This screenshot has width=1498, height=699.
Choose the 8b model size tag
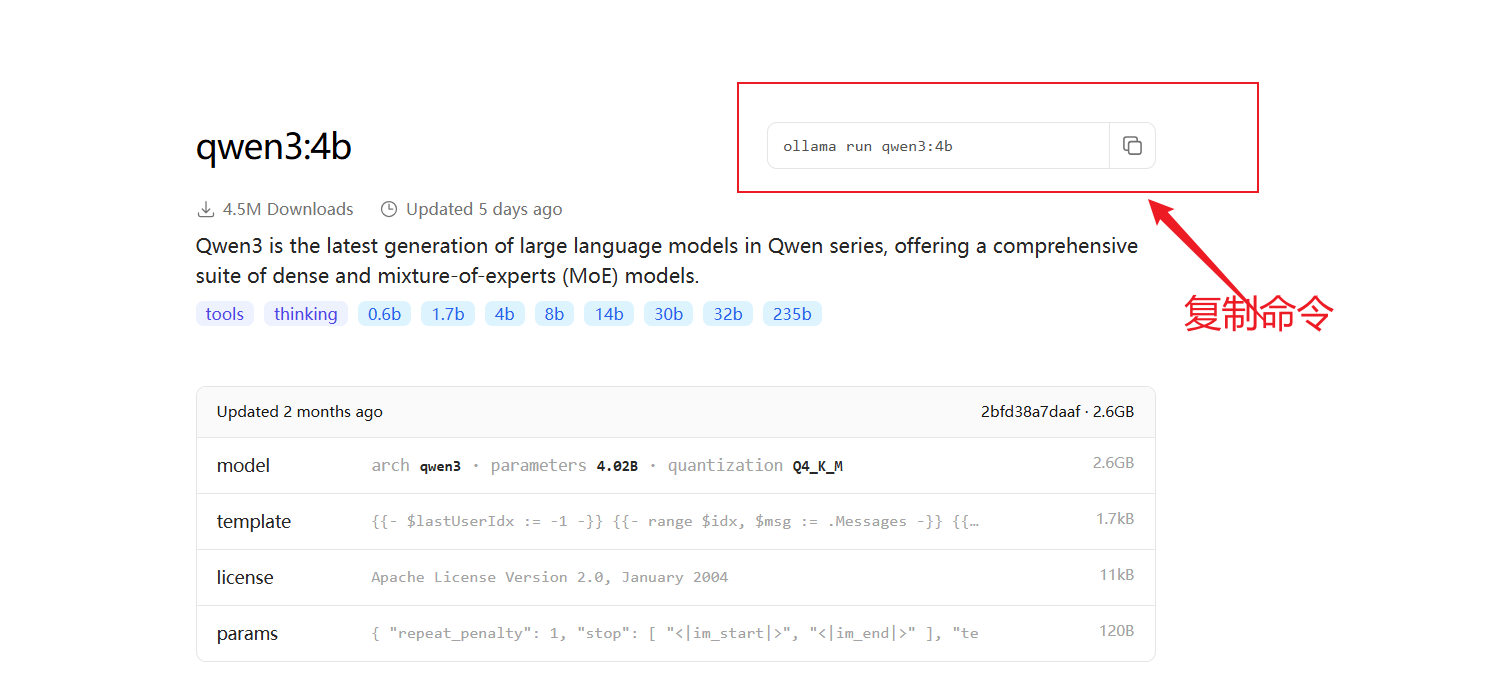coord(554,314)
